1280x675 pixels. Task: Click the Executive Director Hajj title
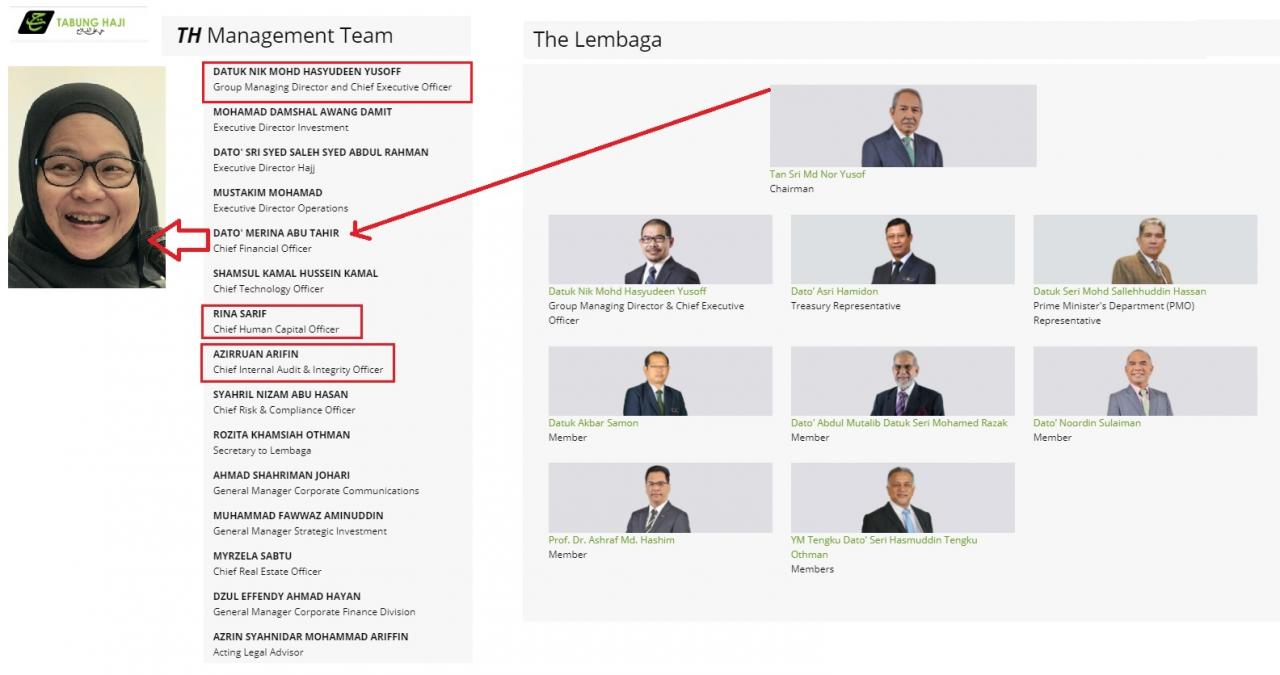(x=263, y=168)
